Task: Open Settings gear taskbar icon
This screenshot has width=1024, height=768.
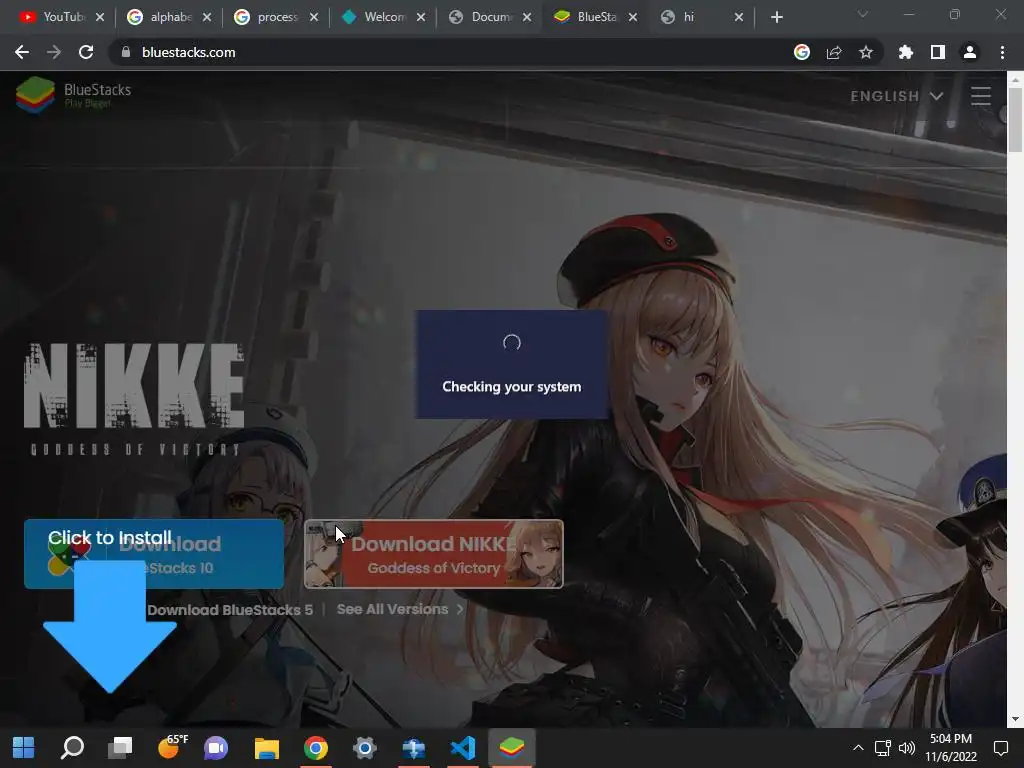Action: pos(364,748)
